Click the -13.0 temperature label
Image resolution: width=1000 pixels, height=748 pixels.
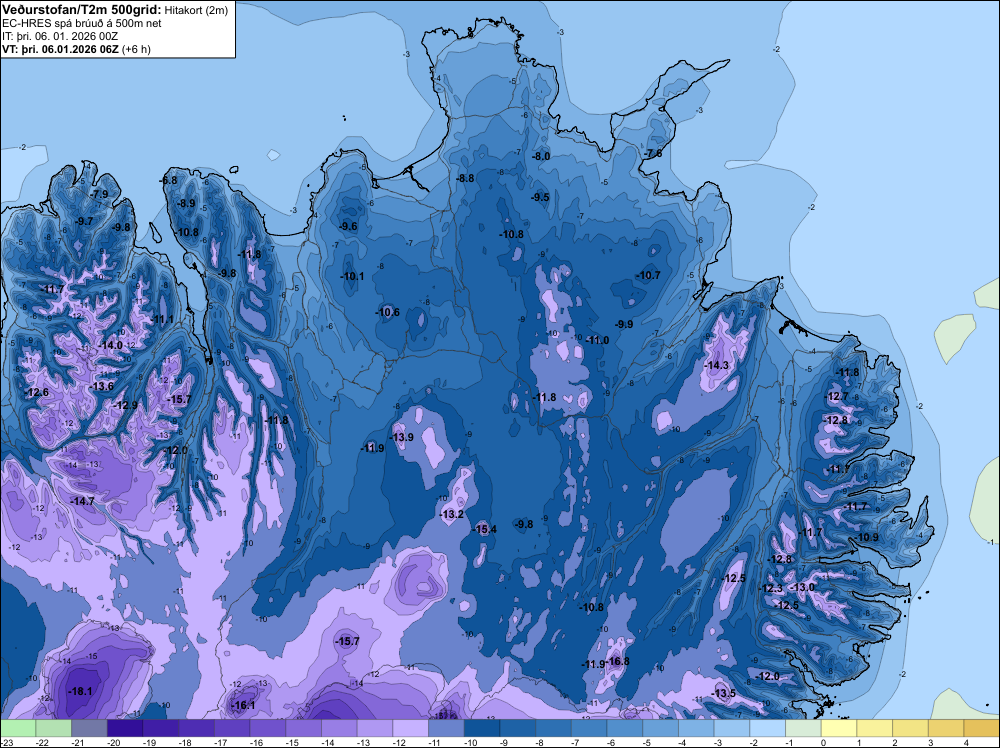[x=802, y=587]
